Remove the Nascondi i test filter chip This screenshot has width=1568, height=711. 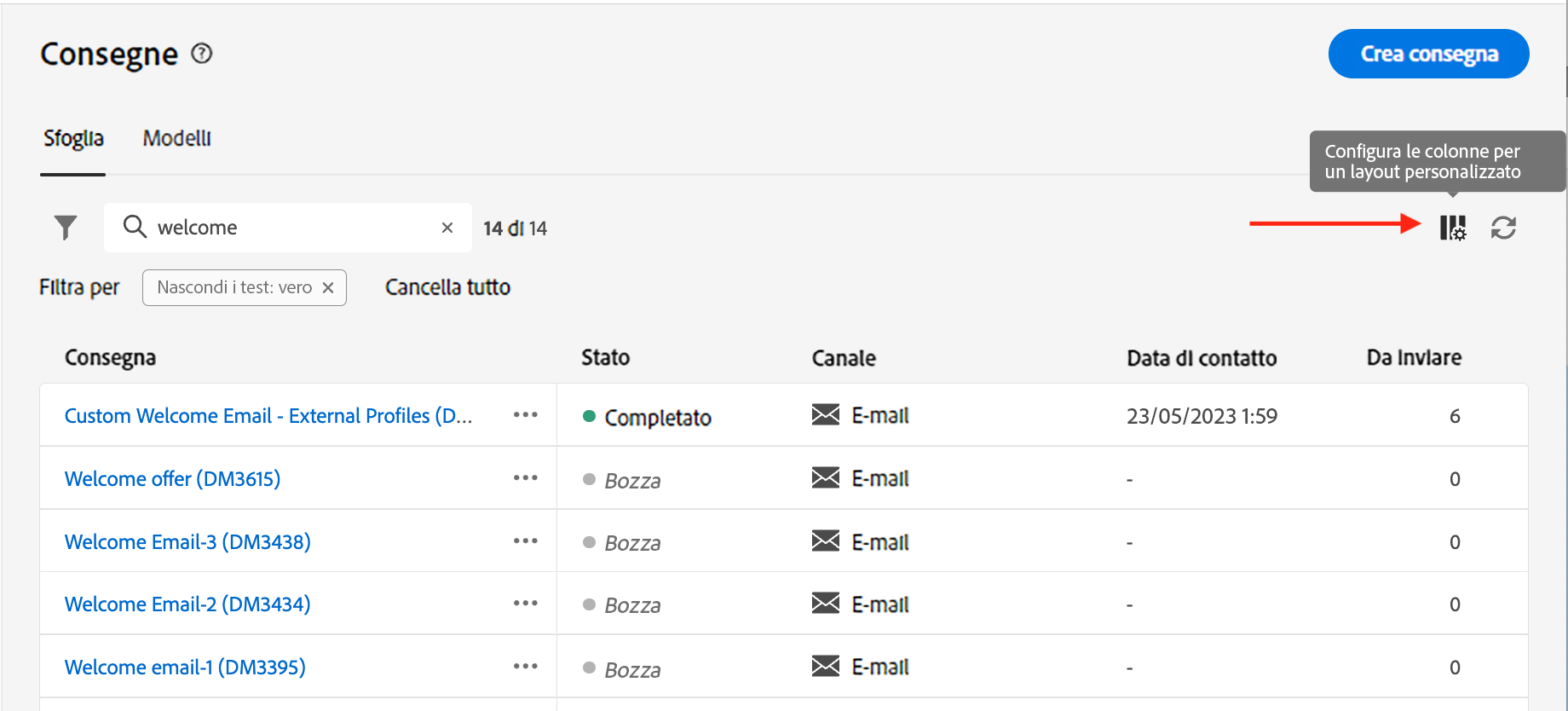pyautogui.click(x=328, y=288)
